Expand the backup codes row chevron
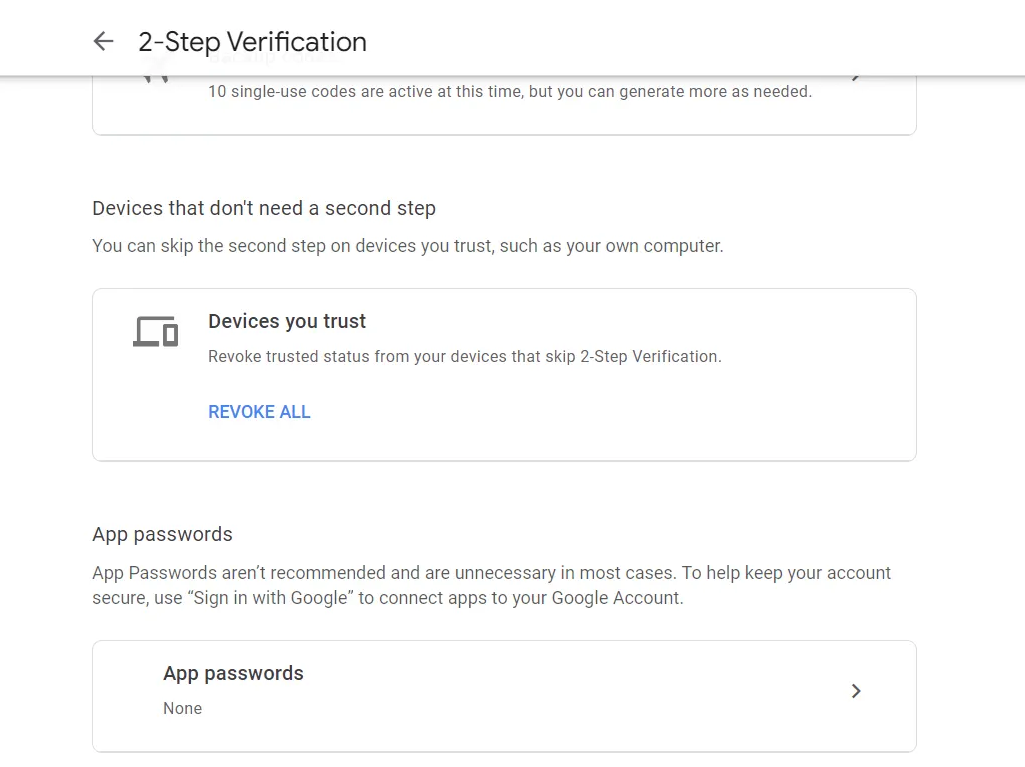Viewport: 1025px width, 767px height. [856, 78]
